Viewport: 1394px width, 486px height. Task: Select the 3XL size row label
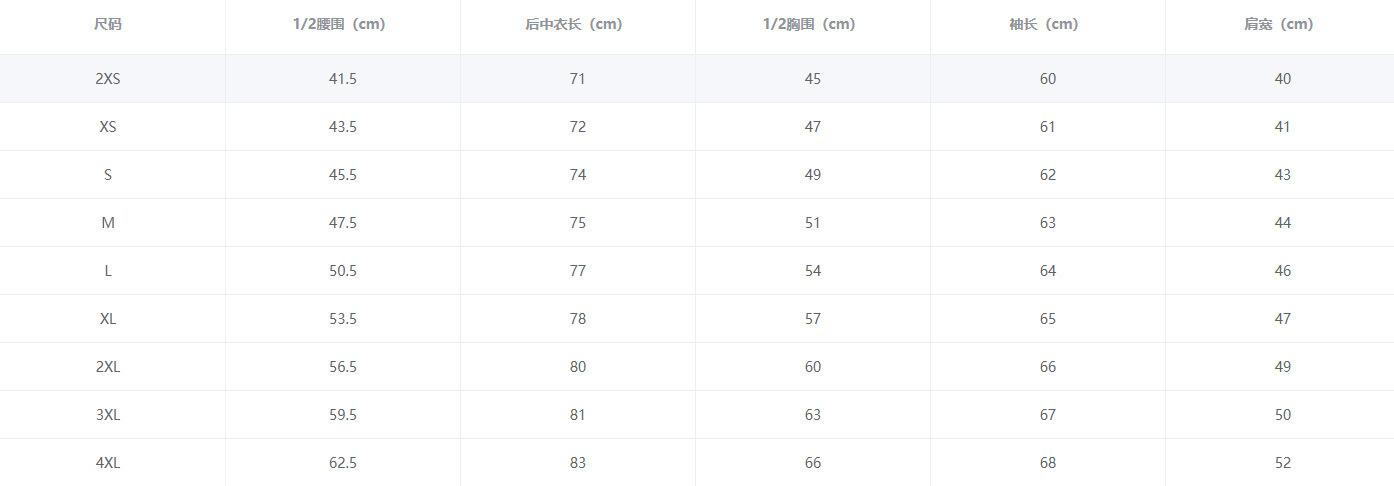tap(108, 415)
